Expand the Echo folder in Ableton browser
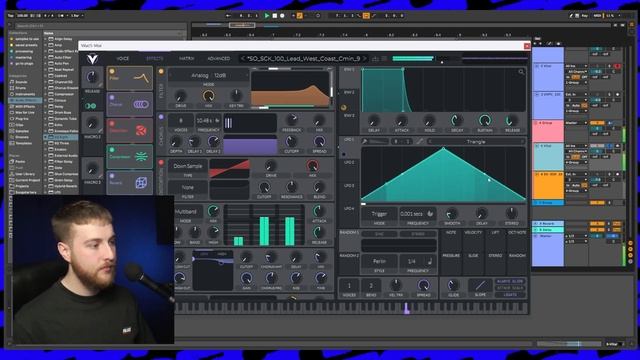Screen dimensions: 640x360 pyautogui.click(x=45, y=124)
